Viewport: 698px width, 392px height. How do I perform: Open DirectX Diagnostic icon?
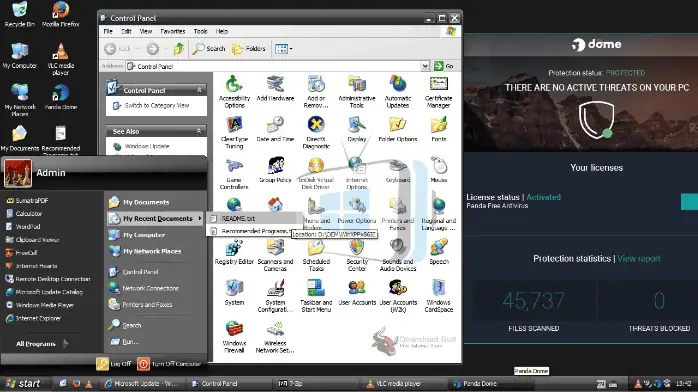pos(316,133)
